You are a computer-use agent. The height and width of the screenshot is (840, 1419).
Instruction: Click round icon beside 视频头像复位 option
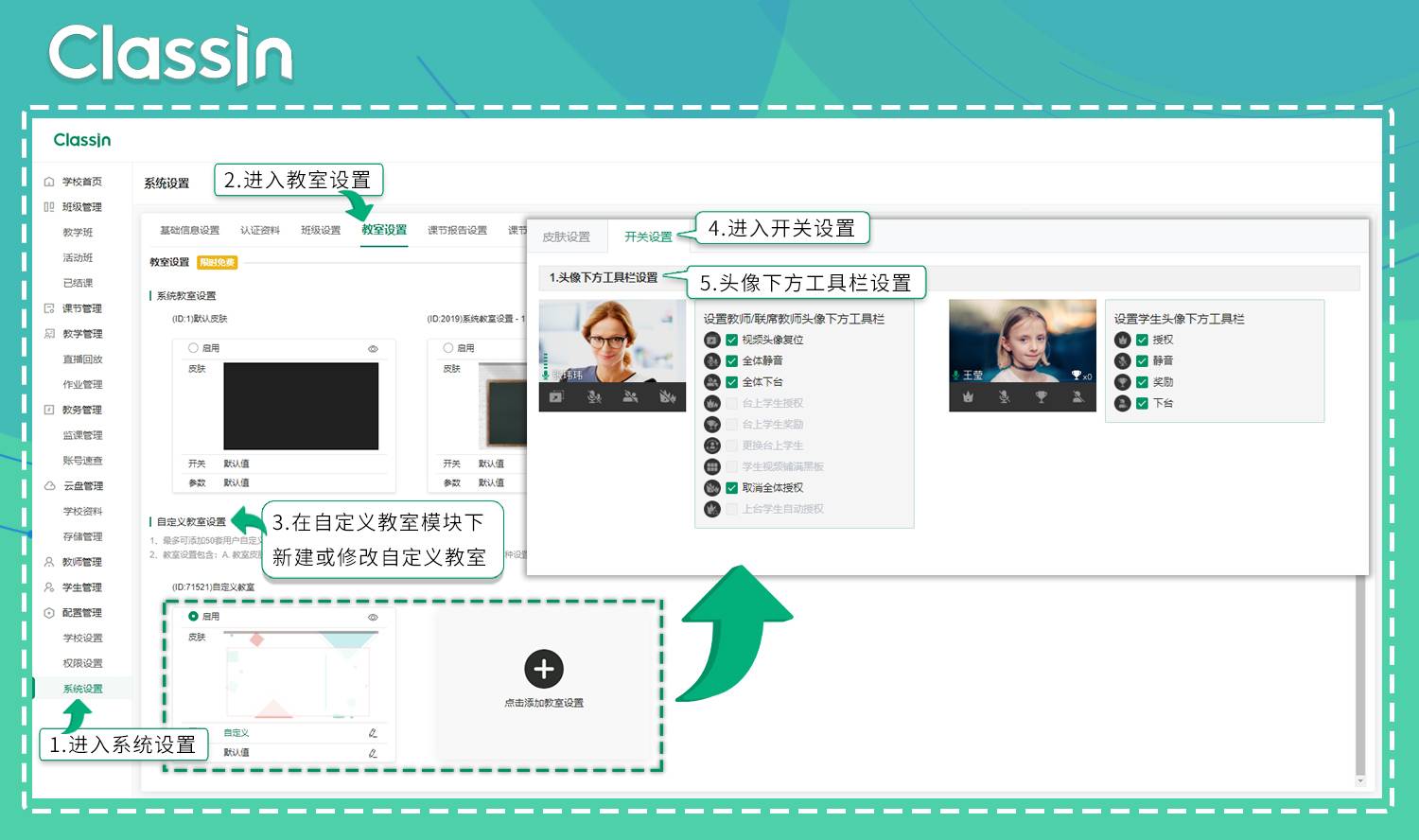point(712,340)
